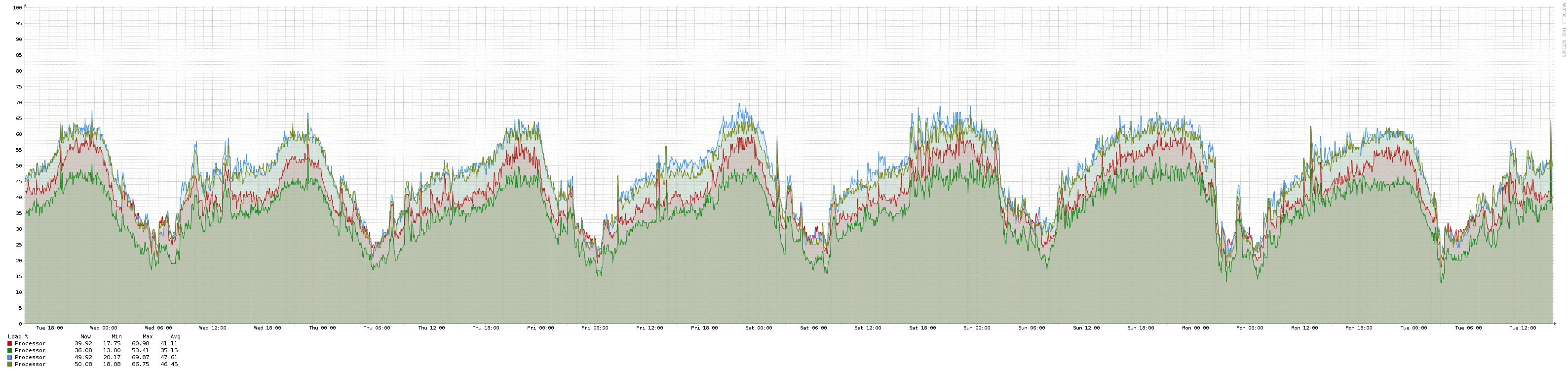The width and height of the screenshot is (1568, 371).
Task: Click the 'Tue 18:00' time axis label
Action: pyautogui.click(x=49, y=329)
